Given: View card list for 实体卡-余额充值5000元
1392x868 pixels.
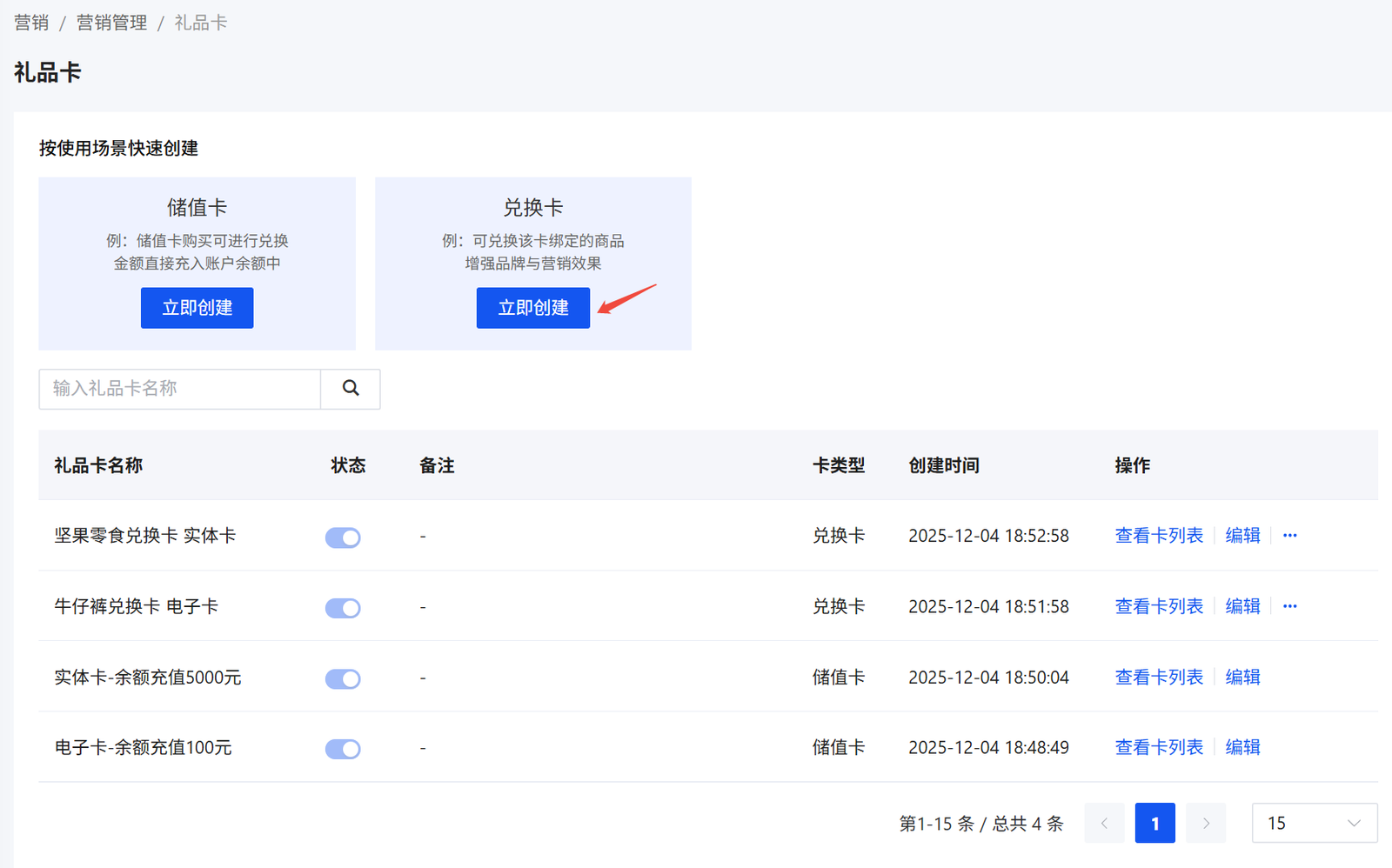Looking at the screenshot, I should point(1159,677).
